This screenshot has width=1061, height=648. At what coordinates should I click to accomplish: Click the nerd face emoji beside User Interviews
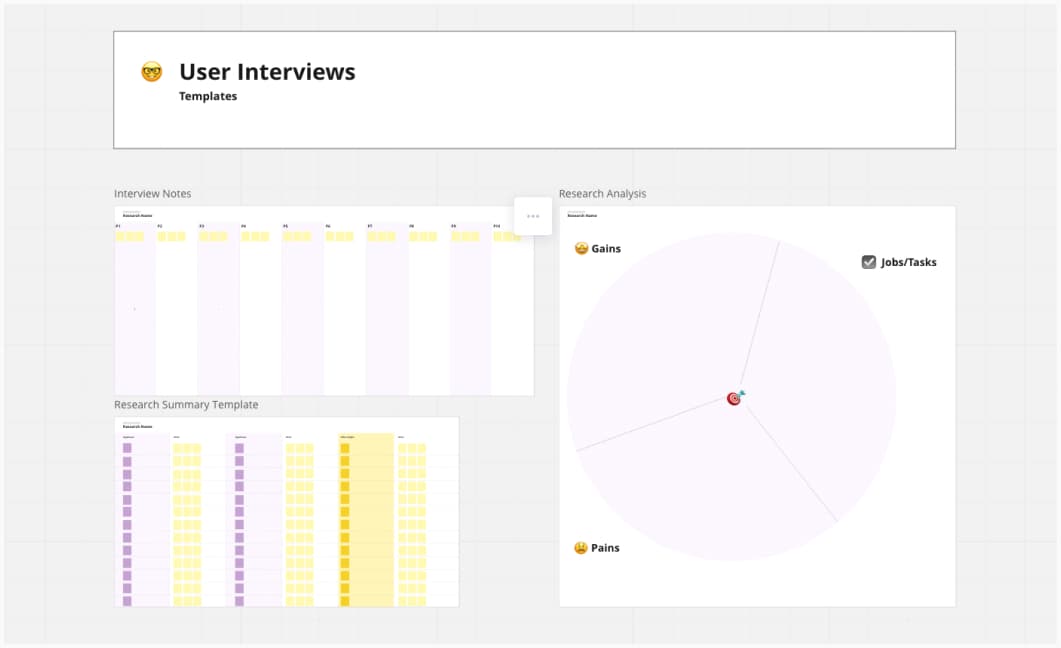(151, 71)
